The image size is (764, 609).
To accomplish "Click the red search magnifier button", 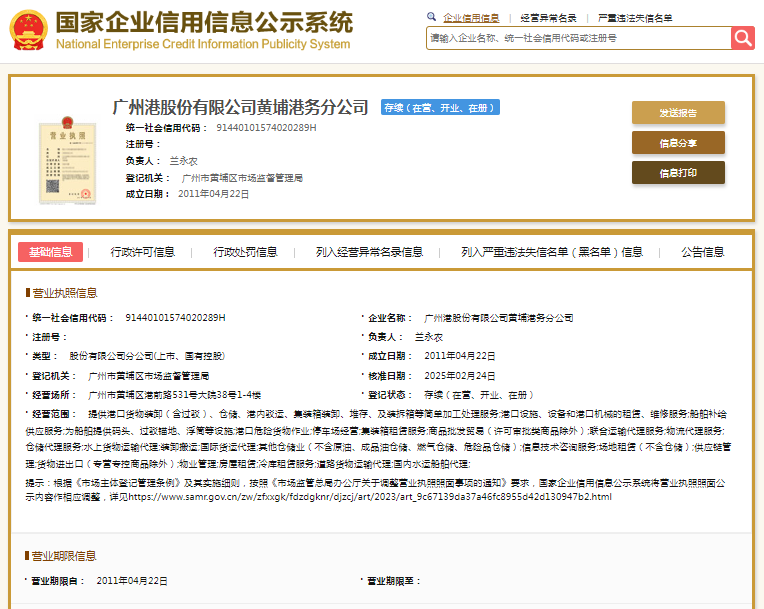I will pyautogui.click(x=743, y=38).
